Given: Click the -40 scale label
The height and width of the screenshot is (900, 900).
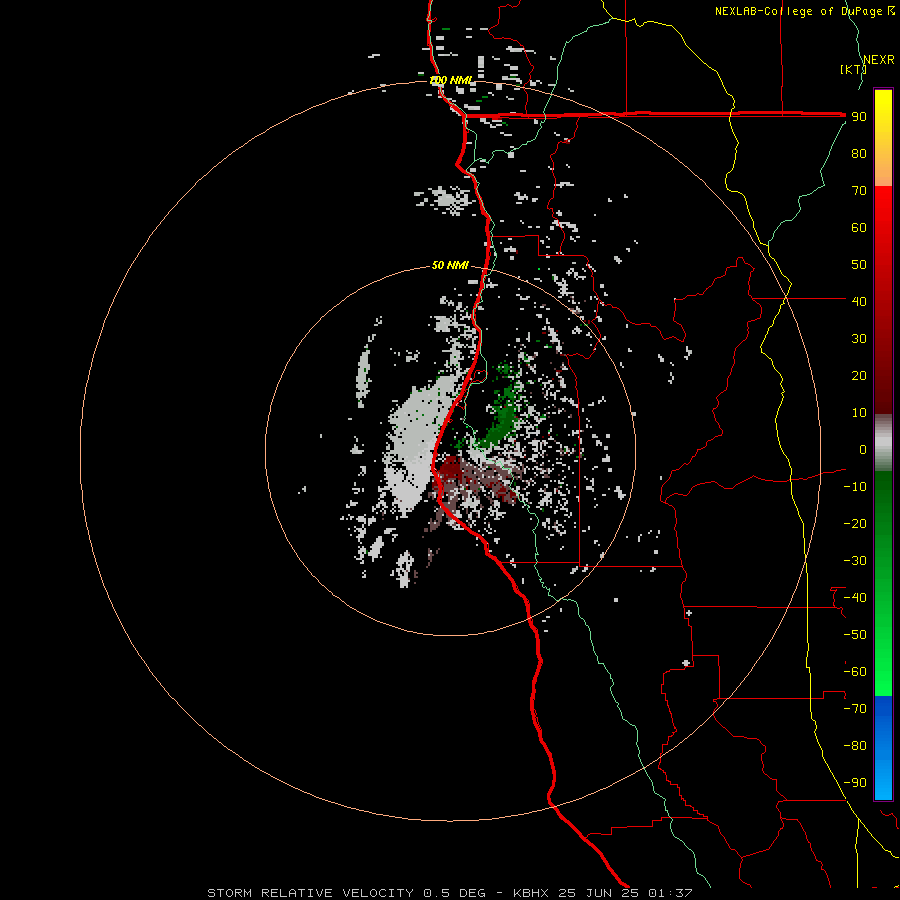Looking at the screenshot, I should 855,598.
